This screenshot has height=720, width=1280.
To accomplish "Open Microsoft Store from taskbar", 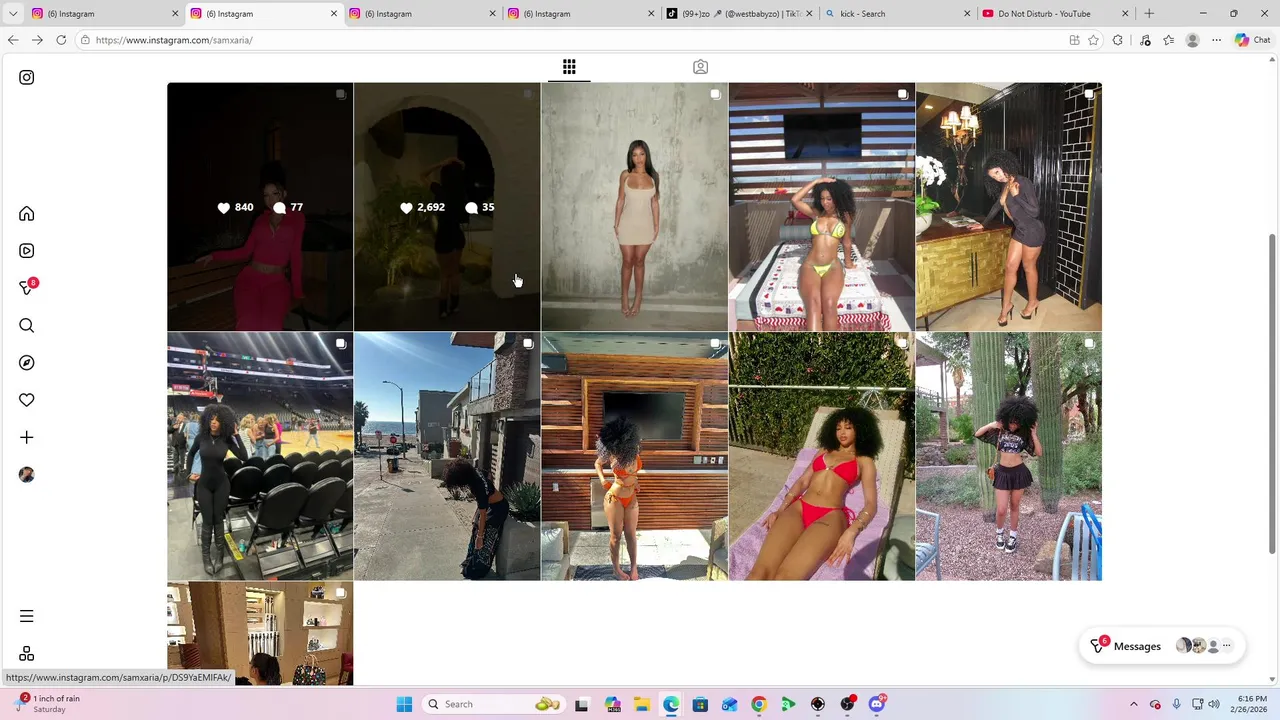I will click(x=700, y=704).
